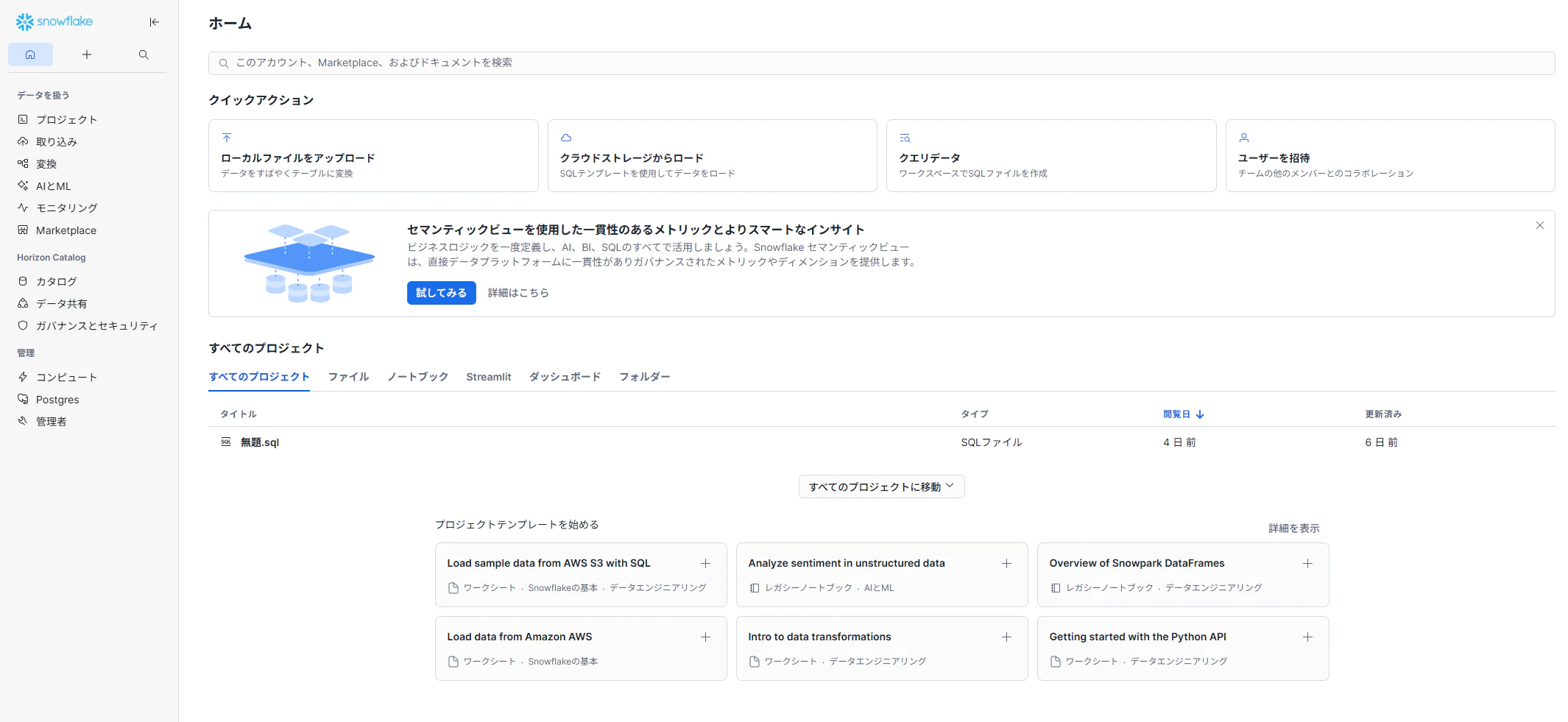1568x722 pixels.
Task: Close the semantic view banner
Action: (x=1540, y=225)
